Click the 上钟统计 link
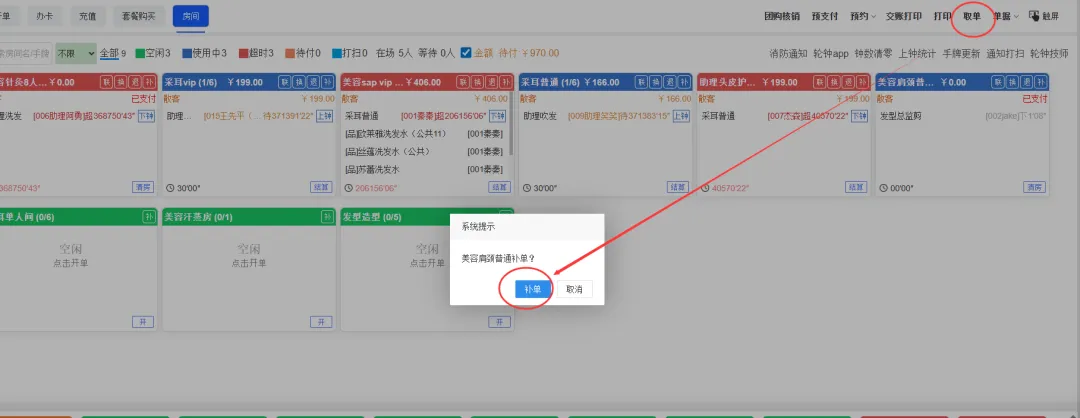 pos(917,53)
